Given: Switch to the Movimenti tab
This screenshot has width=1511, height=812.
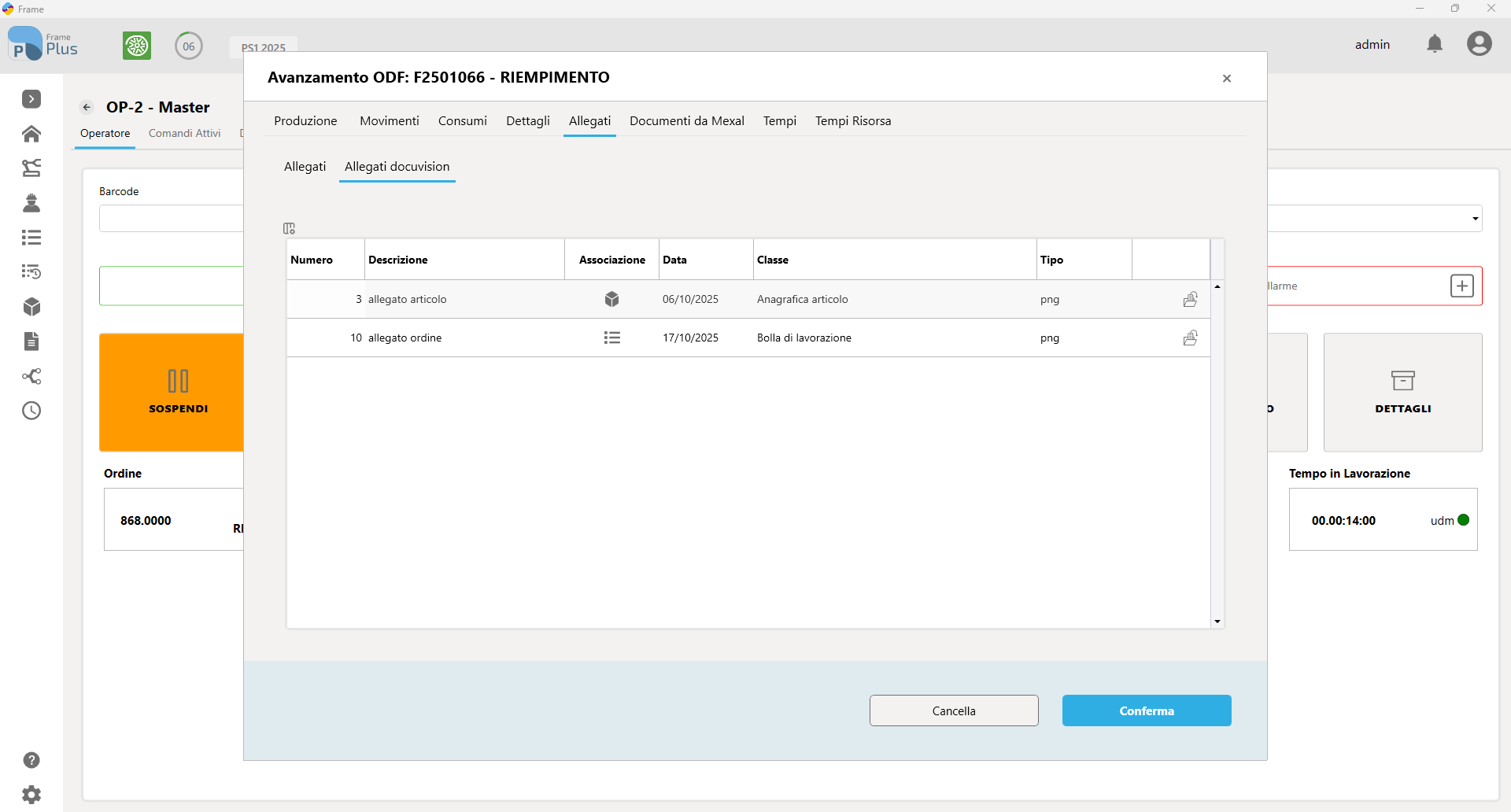Looking at the screenshot, I should coord(390,120).
